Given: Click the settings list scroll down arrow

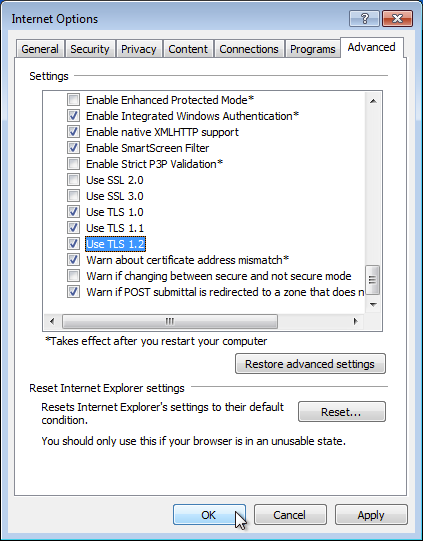Looking at the screenshot, I should 373,304.
